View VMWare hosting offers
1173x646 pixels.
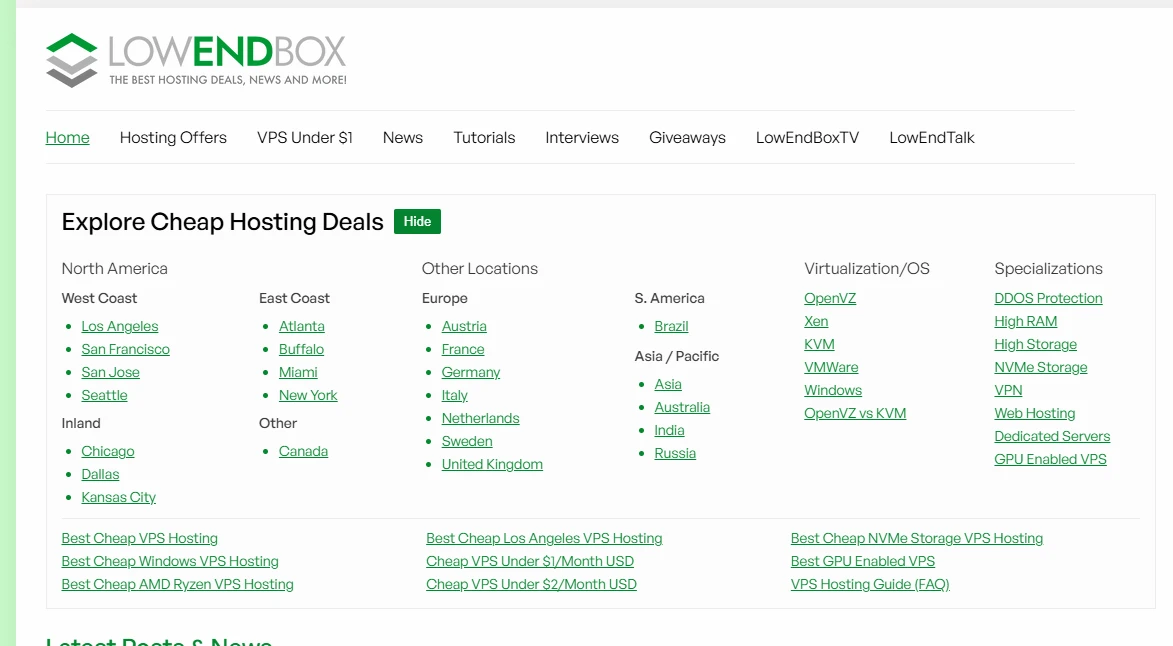(831, 368)
